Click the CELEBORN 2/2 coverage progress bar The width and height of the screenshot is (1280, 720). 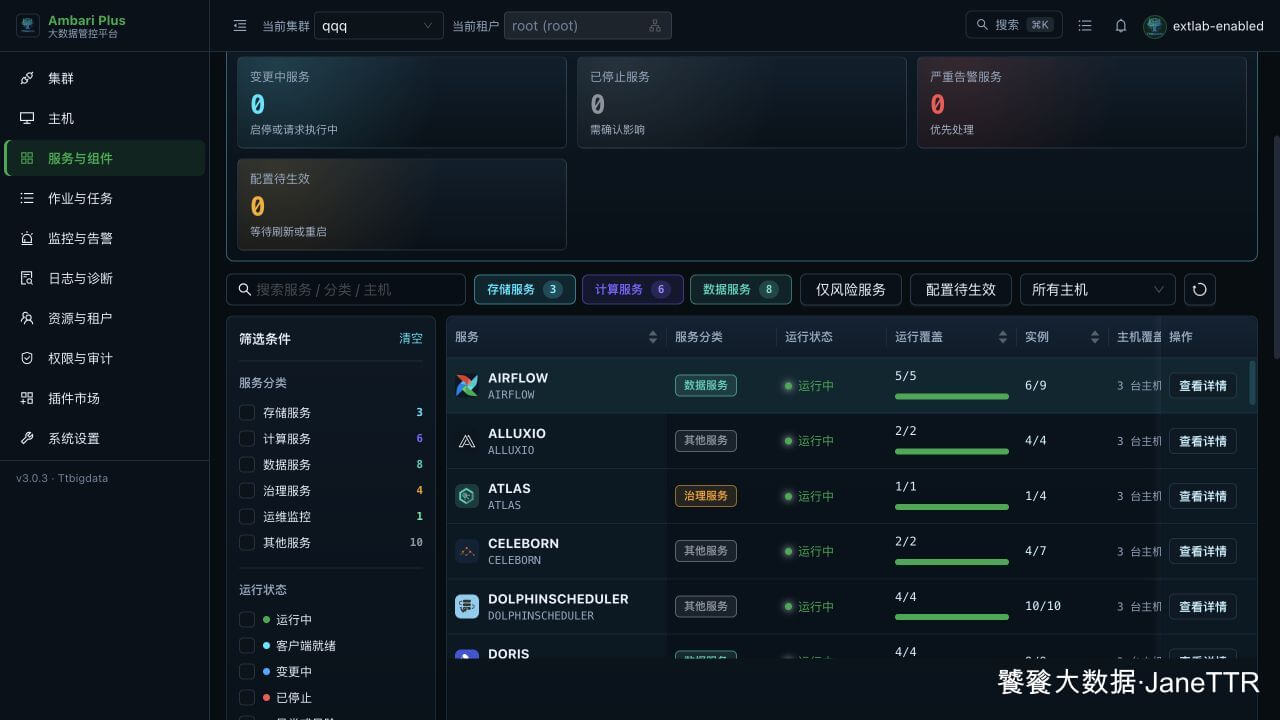point(952,562)
